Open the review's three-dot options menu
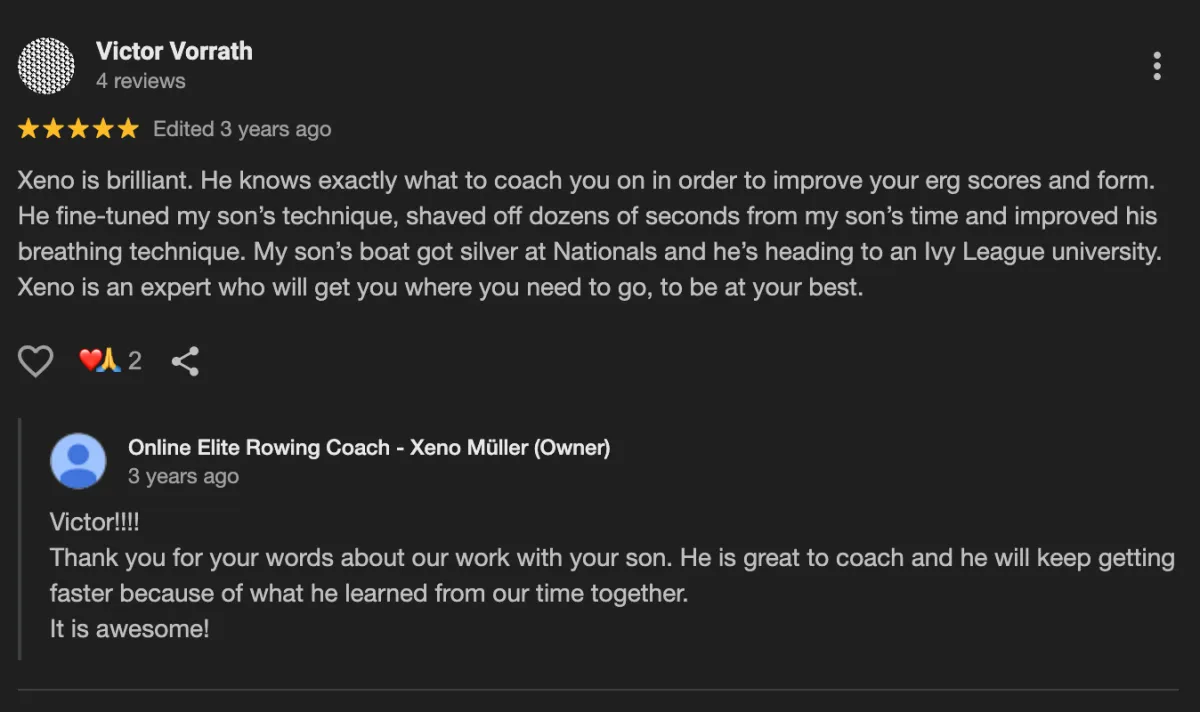This screenshot has width=1200, height=712. click(x=1156, y=66)
